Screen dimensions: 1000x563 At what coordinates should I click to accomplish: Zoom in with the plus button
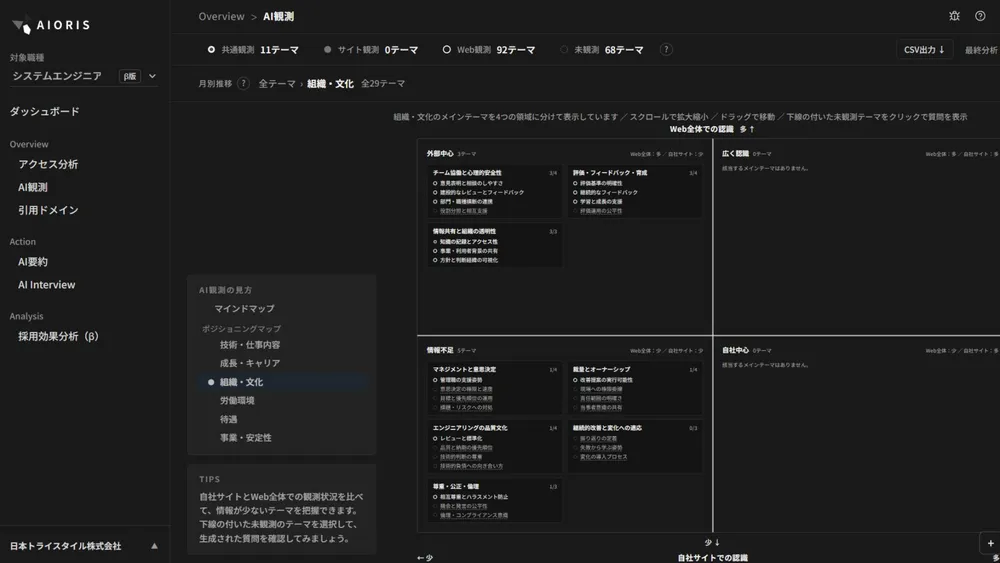[990, 543]
